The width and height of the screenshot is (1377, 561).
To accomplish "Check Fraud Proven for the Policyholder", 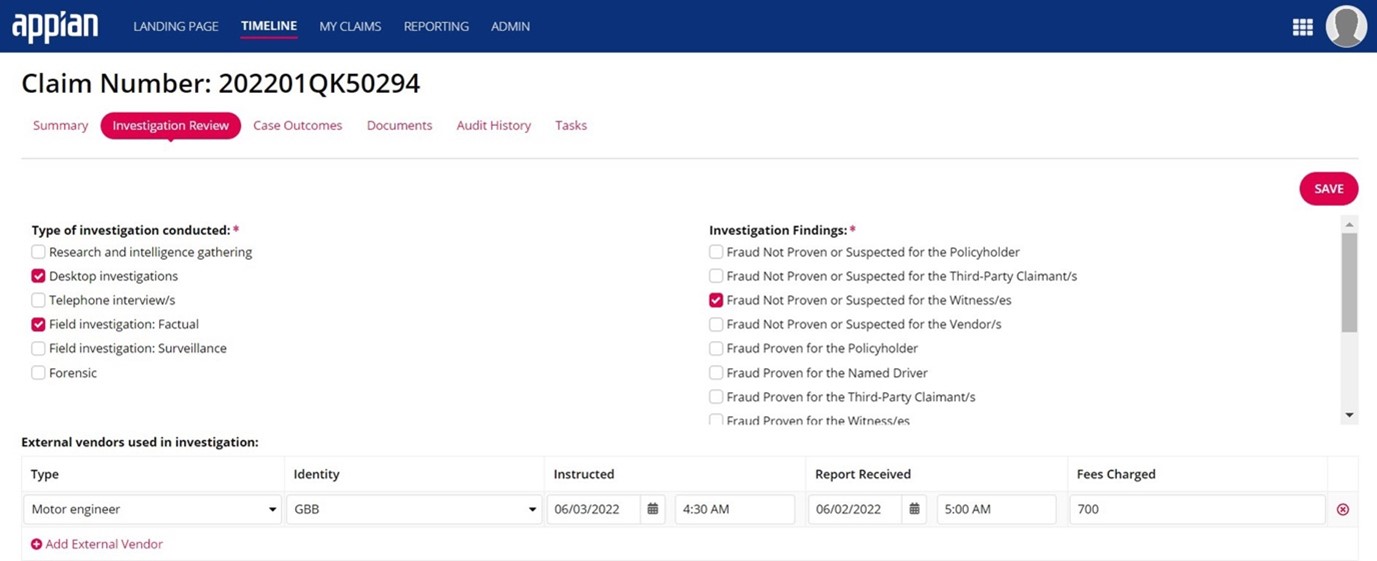I will tap(716, 348).
